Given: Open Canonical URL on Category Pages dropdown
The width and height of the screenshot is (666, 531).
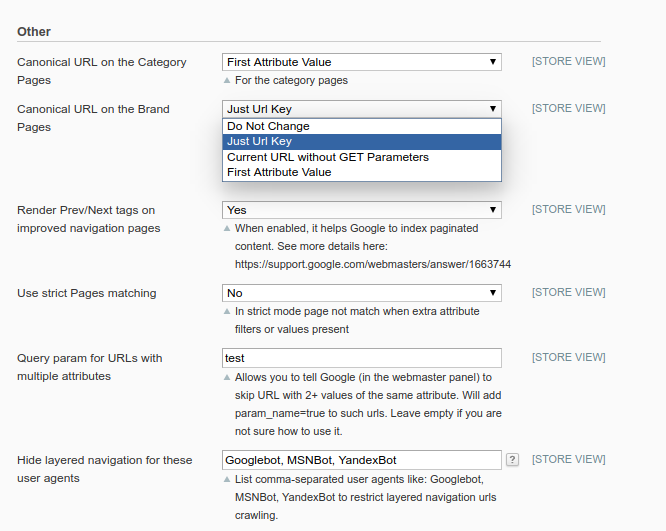Looking at the screenshot, I should coord(361,62).
